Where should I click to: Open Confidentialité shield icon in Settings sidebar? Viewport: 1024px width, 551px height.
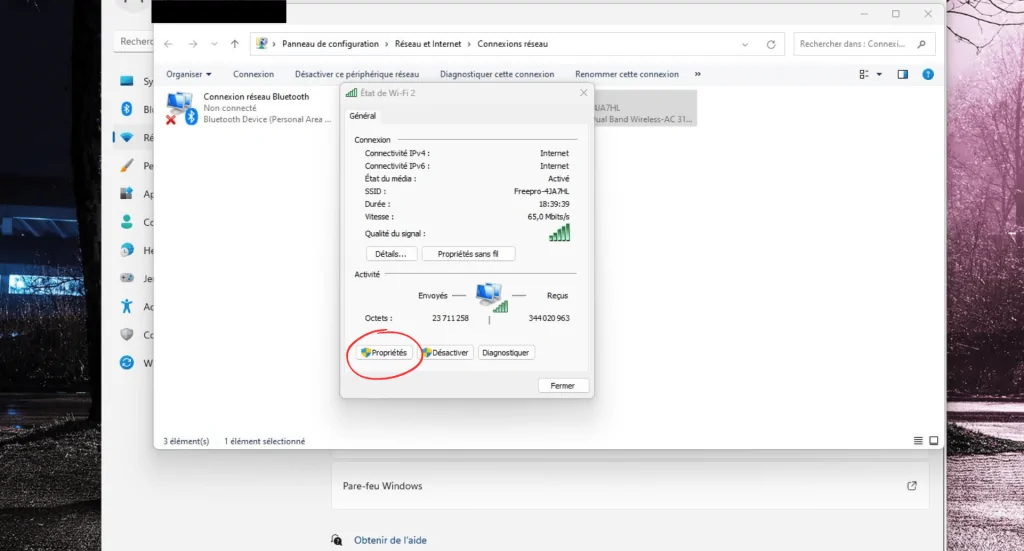(x=127, y=334)
